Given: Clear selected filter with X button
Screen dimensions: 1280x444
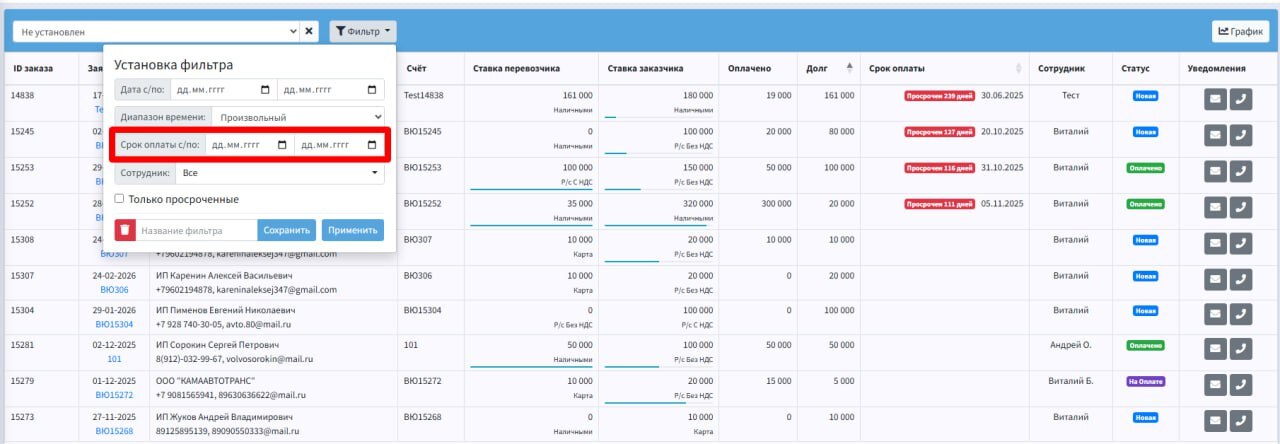Looking at the screenshot, I should 309,31.
